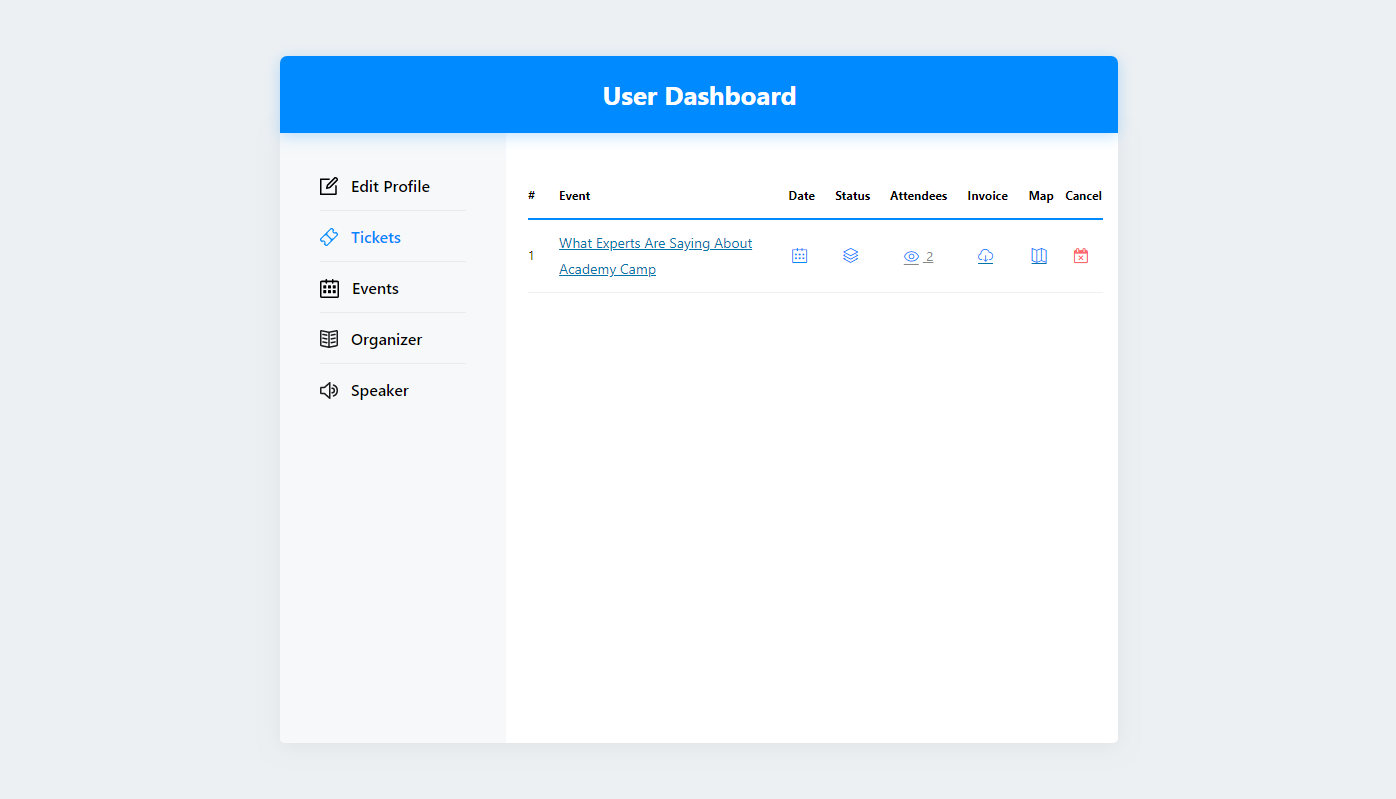Click the Map column header
Screen dimensions: 1396x799
click(x=1041, y=196)
